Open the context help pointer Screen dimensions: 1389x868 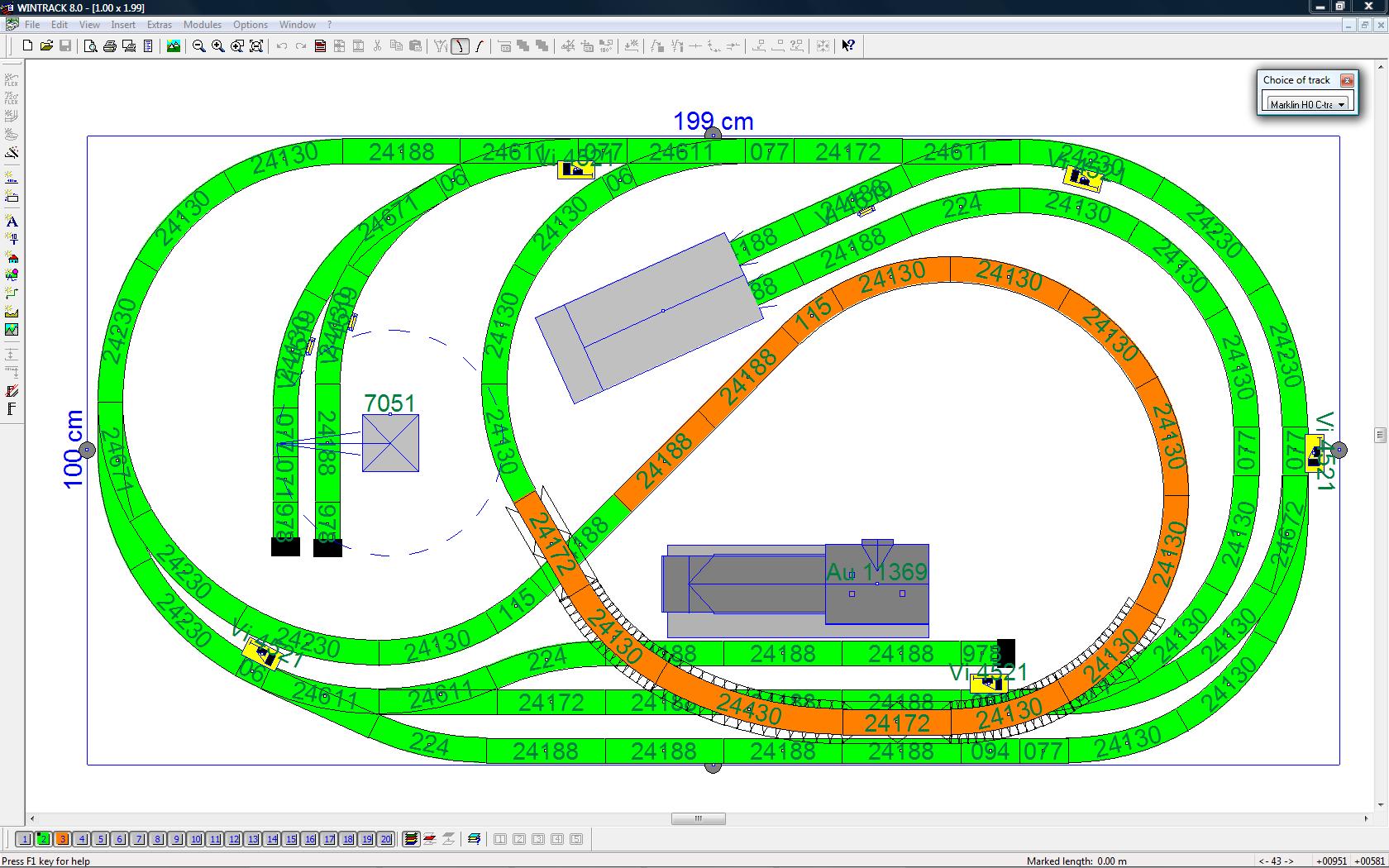click(x=848, y=46)
